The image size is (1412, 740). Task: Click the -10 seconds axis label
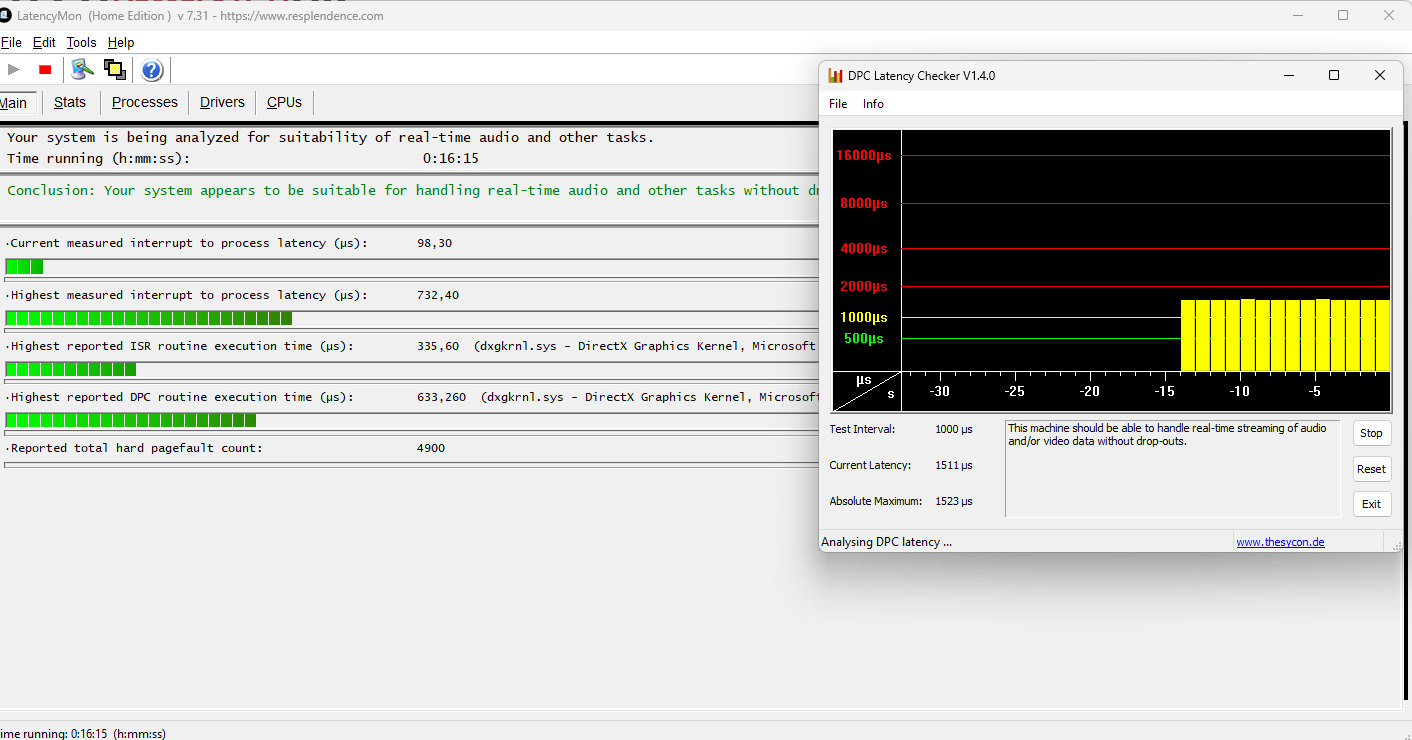(1239, 391)
